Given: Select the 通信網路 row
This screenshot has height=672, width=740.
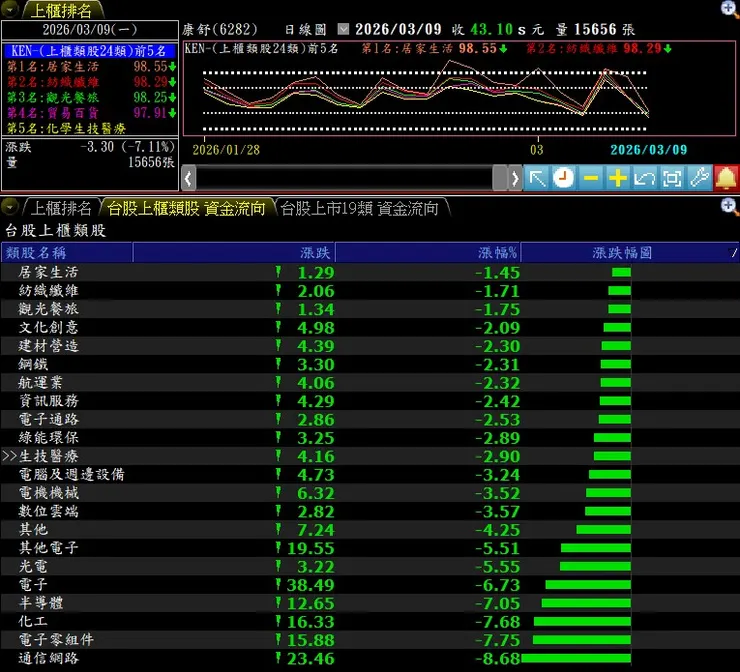Looking at the screenshot, I should coord(370,659).
